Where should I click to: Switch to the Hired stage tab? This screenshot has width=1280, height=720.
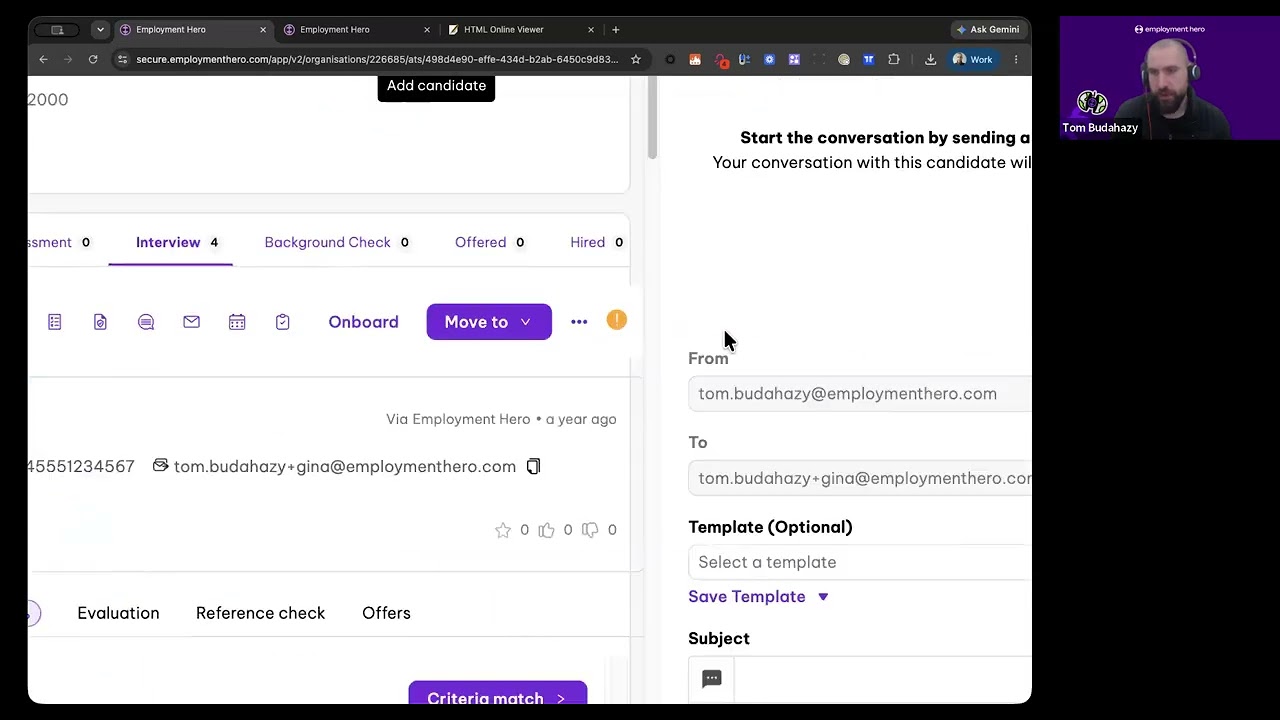596,243
